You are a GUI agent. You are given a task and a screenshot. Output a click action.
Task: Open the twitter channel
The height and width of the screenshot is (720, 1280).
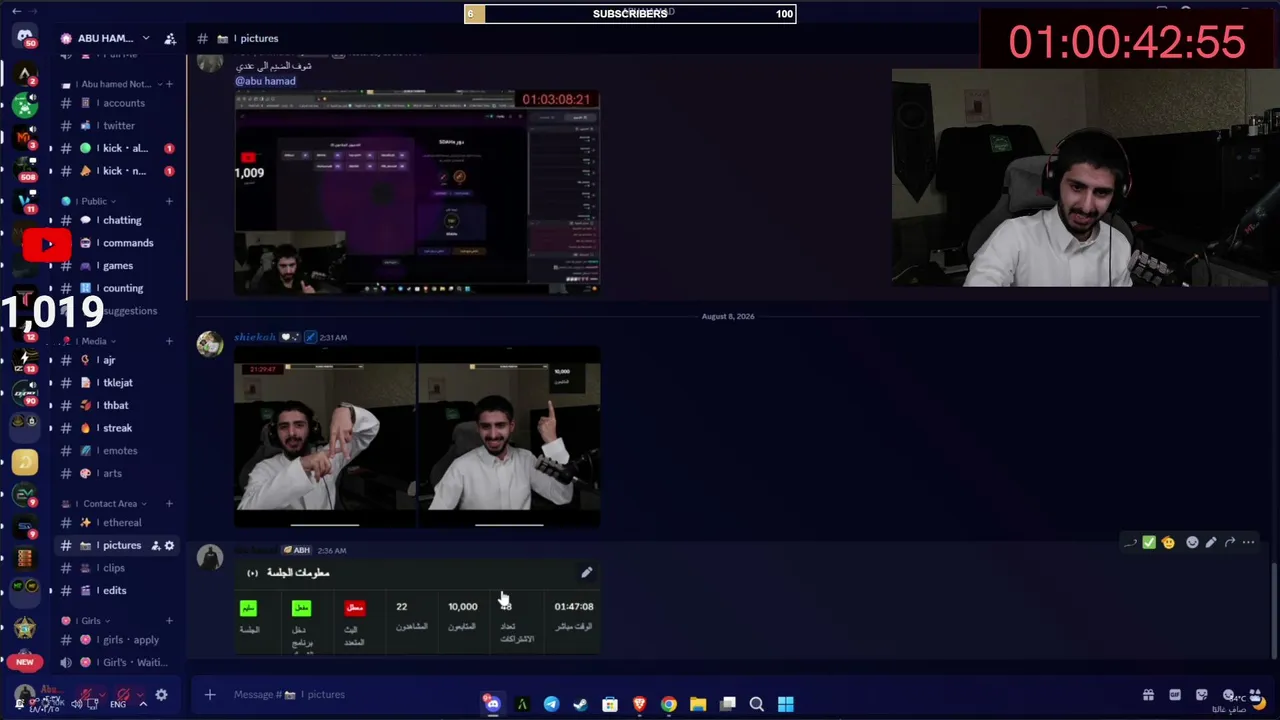click(117, 126)
